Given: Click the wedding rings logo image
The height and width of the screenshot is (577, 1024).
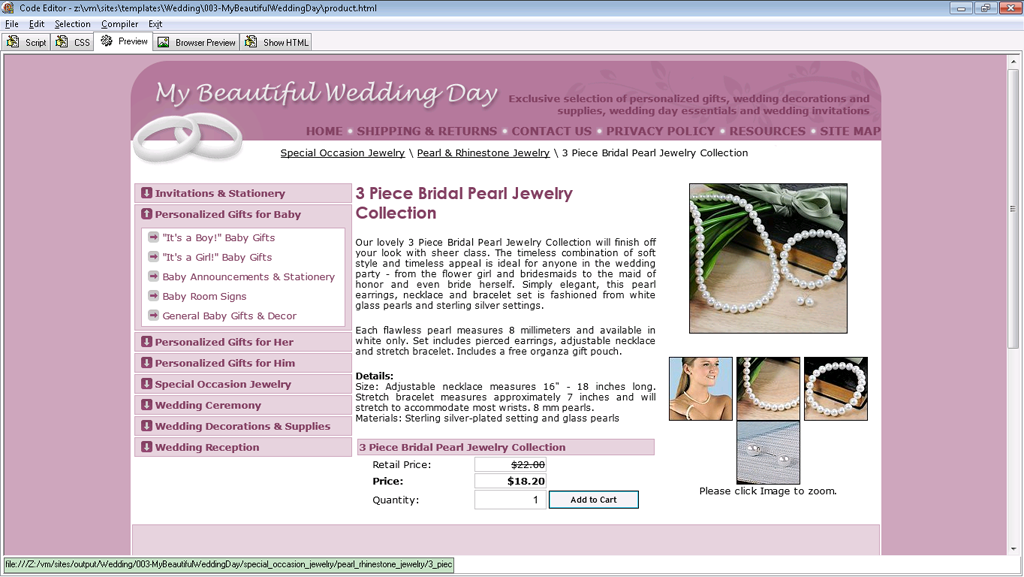Looking at the screenshot, I should pyautogui.click(x=187, y=137).
